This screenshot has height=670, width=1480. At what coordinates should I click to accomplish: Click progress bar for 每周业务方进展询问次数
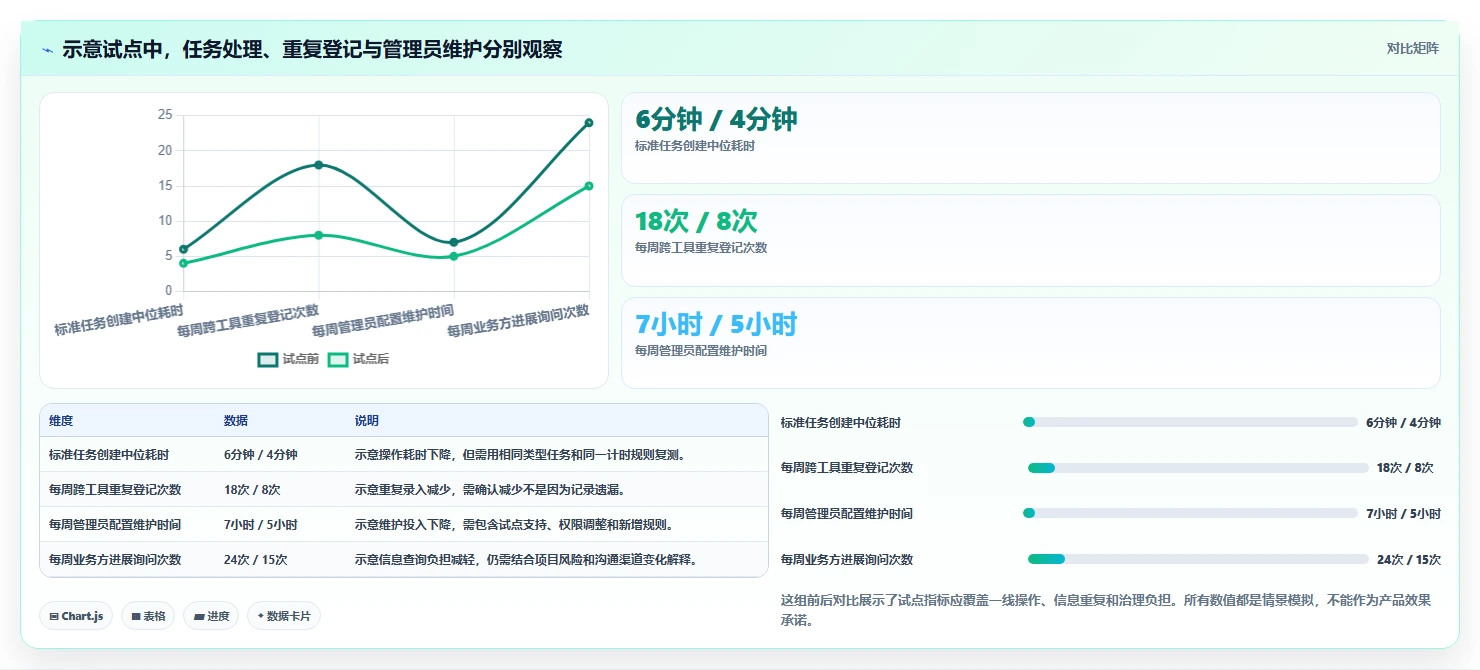[x=1198, y=559]
